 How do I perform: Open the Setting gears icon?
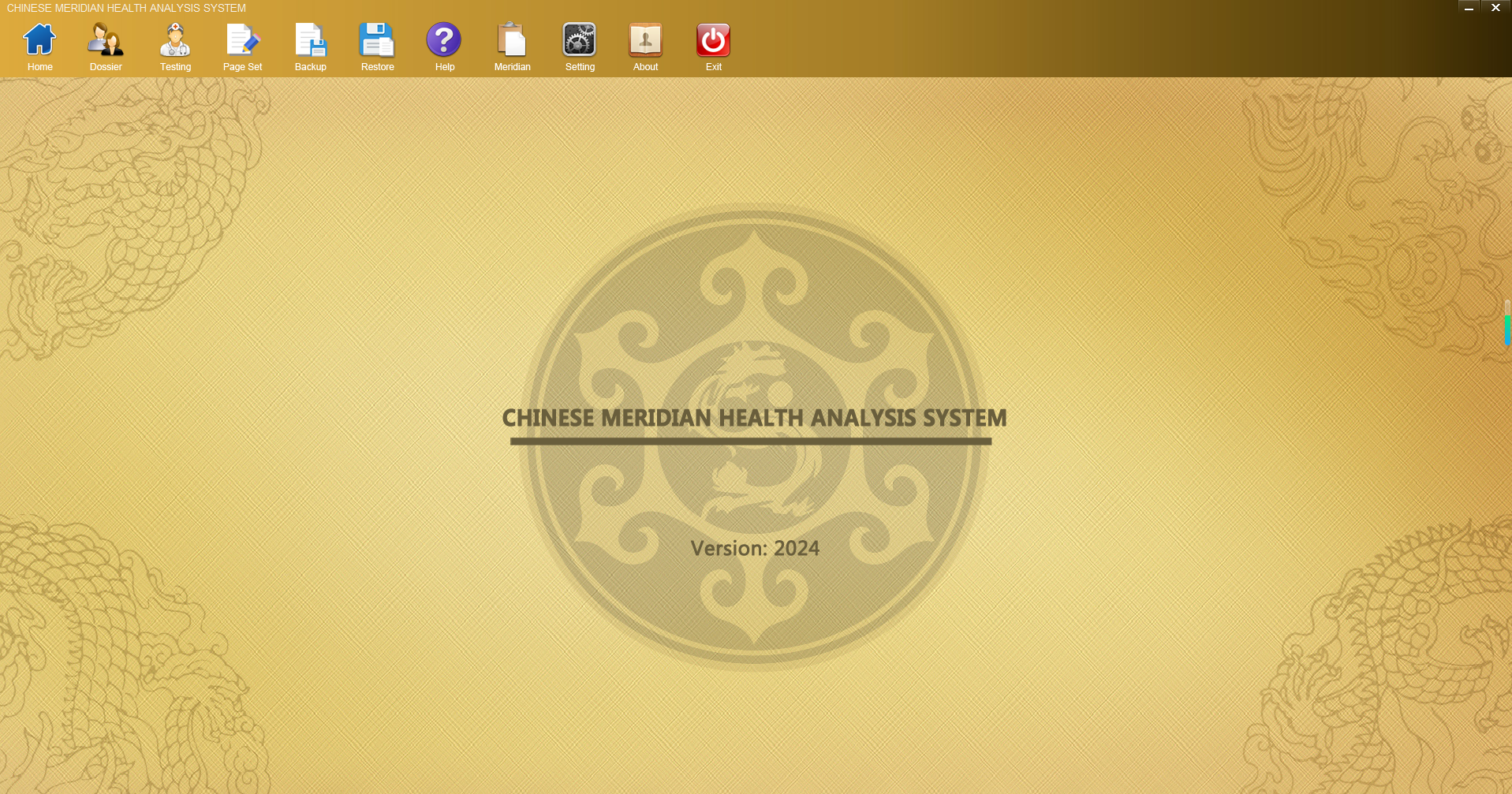click(x=580, y=39)
